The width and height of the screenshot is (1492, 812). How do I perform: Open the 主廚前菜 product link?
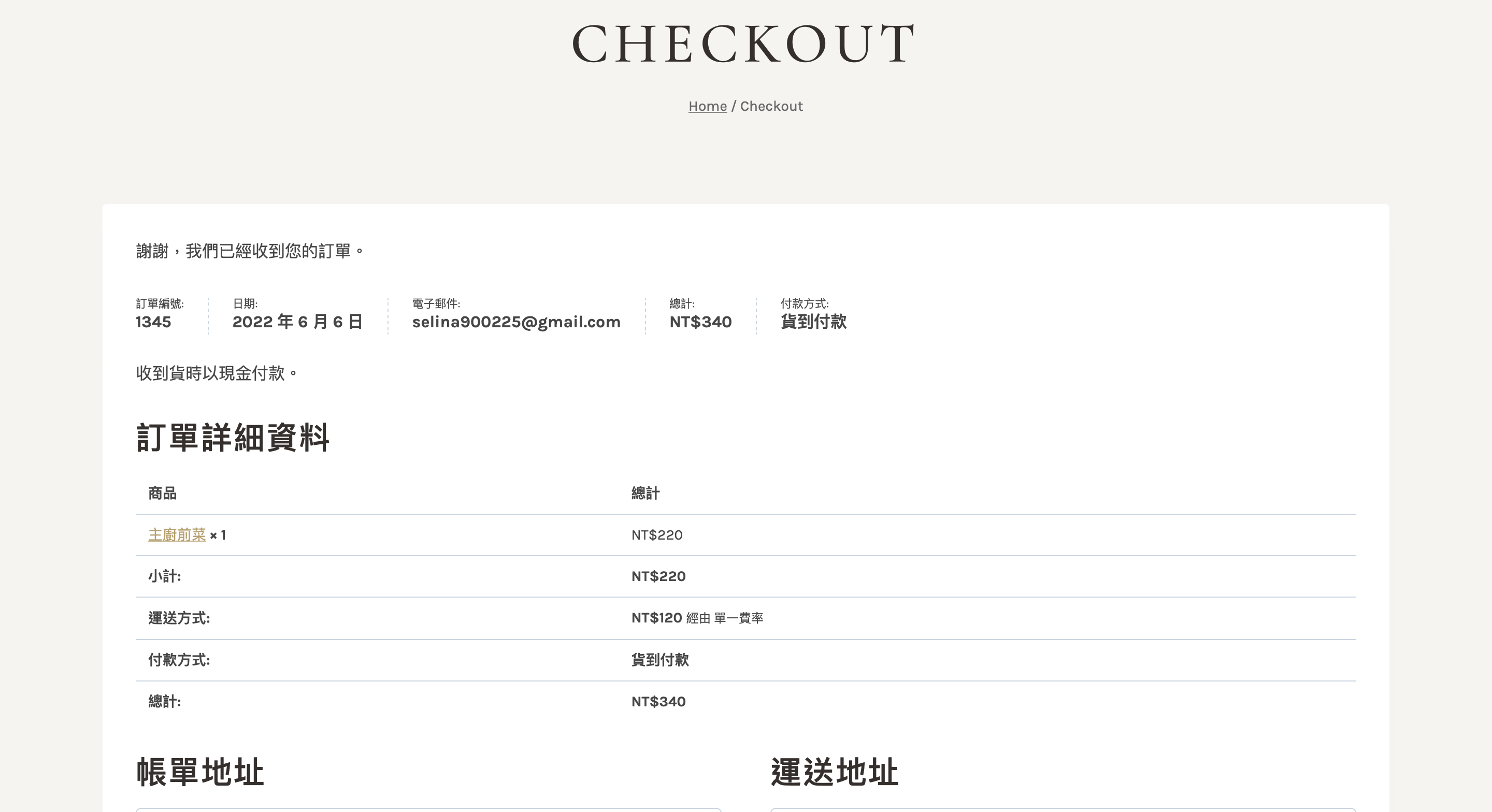coord(177,534)
